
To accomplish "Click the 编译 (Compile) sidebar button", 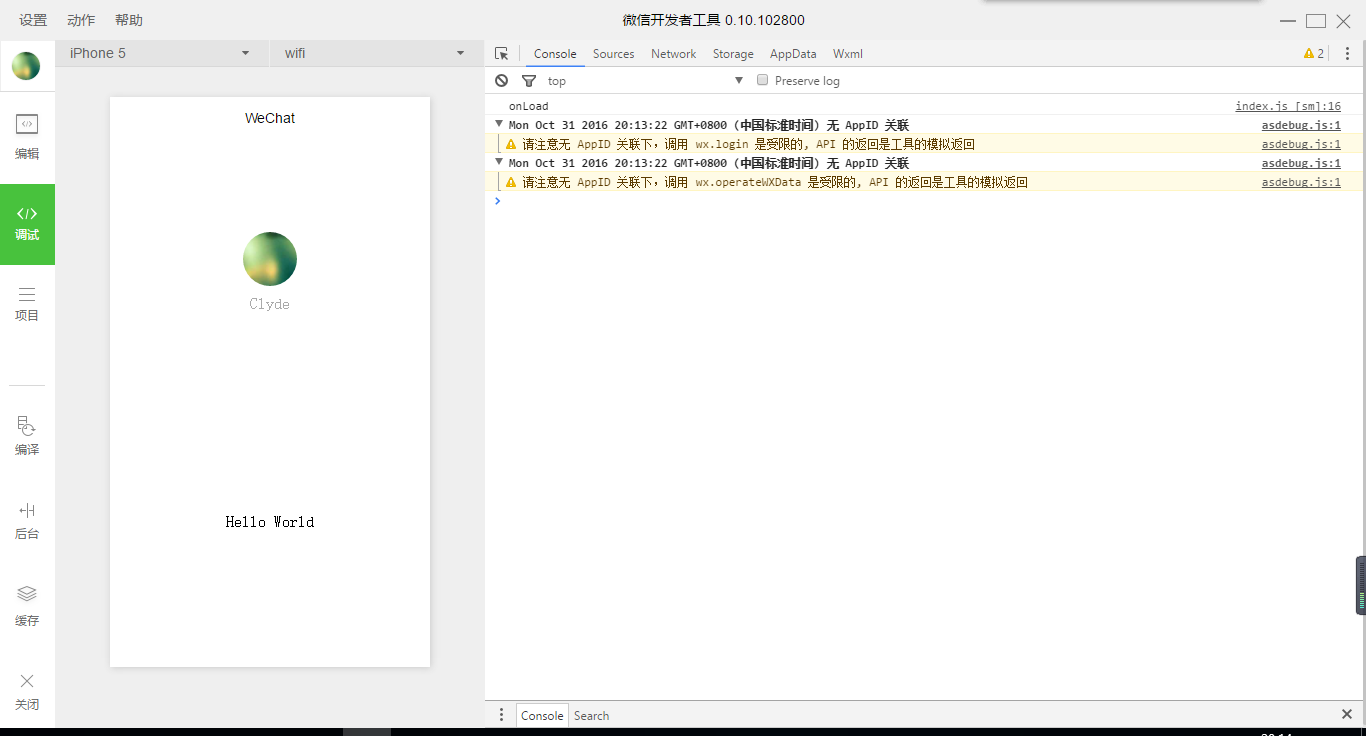I will (x=27, y=436).
